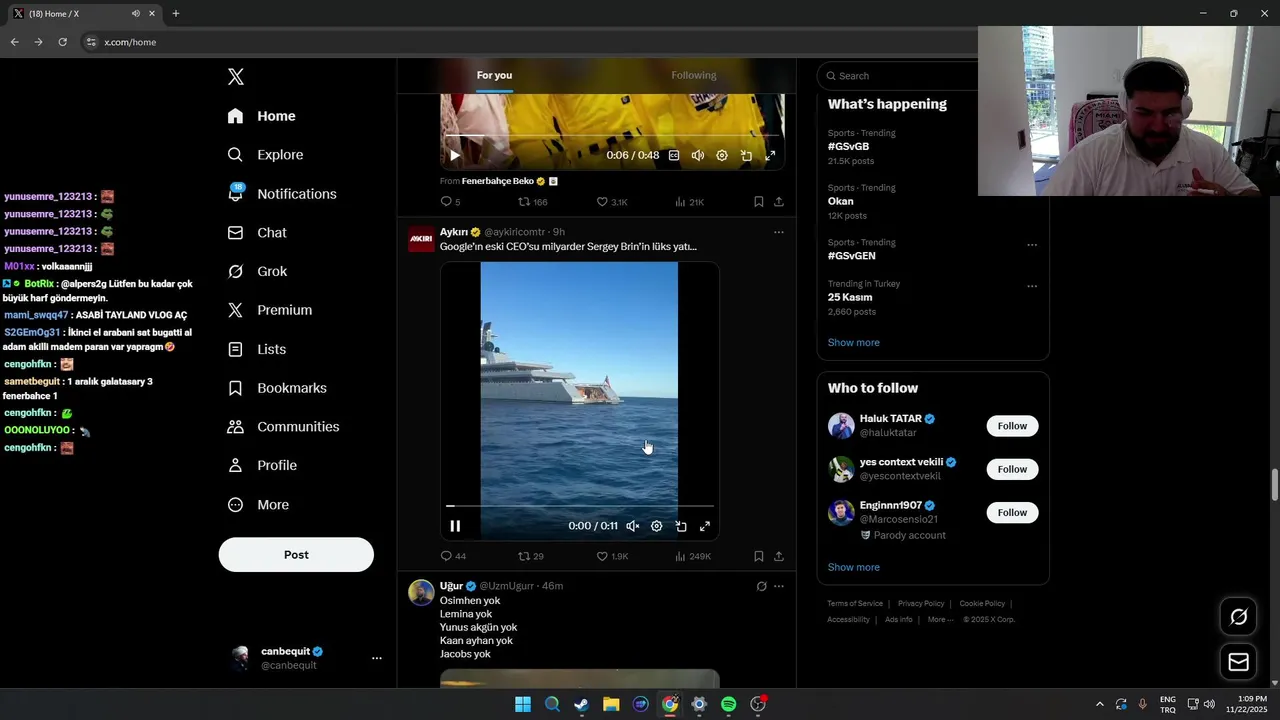The image size is (1280, 720).
Task: Bookmark the Aykırı yacht post
Action: click(759, 556)
